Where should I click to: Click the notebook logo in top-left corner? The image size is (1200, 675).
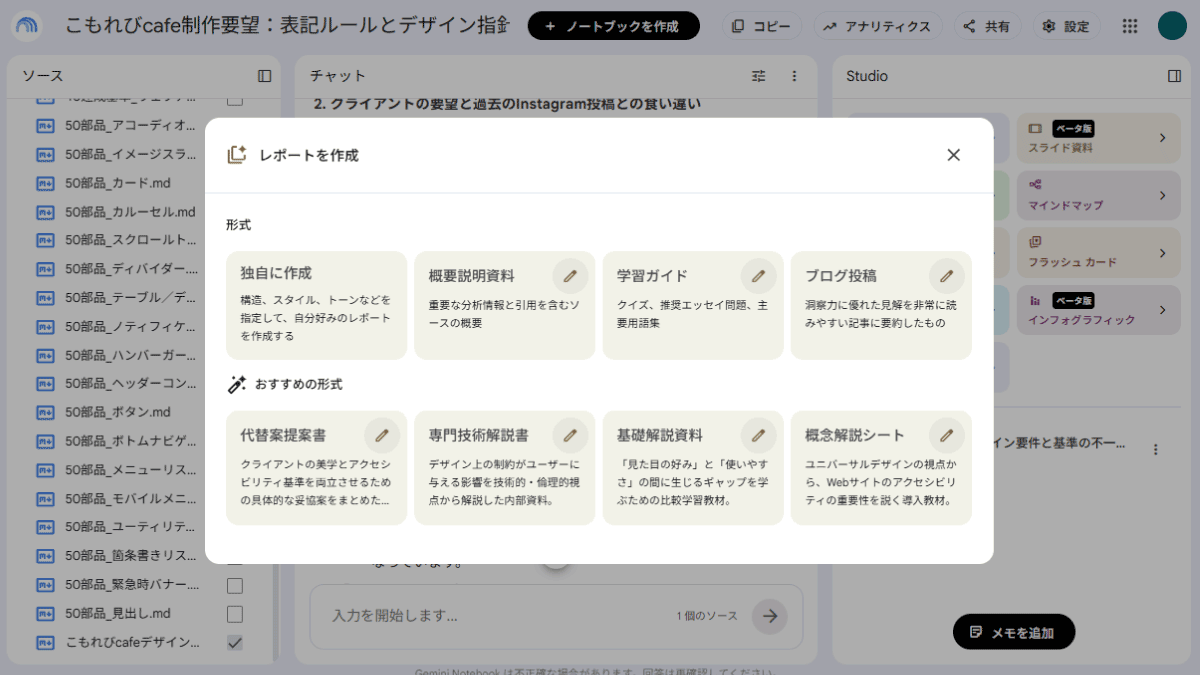(x=27, y=27)
